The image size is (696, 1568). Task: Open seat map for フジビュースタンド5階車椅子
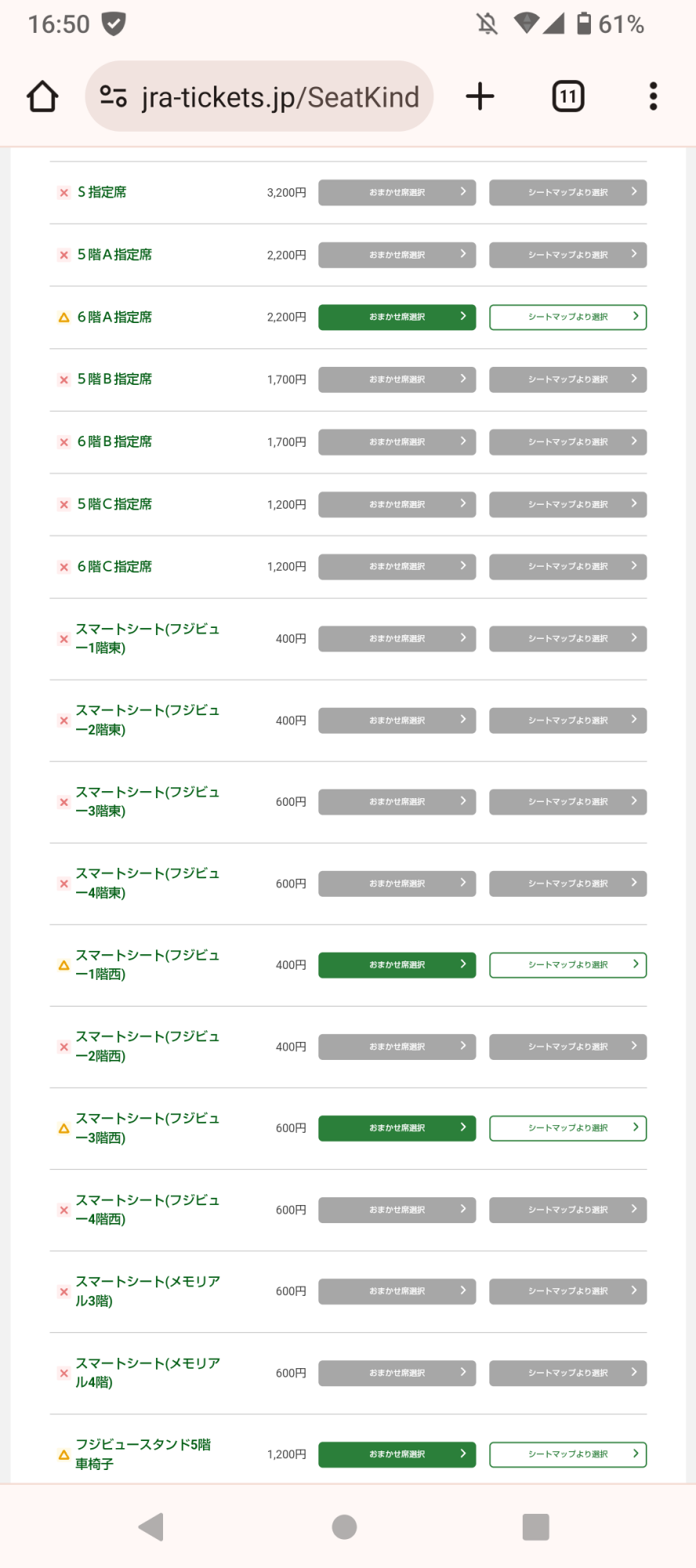click(x=567, y=1454)
